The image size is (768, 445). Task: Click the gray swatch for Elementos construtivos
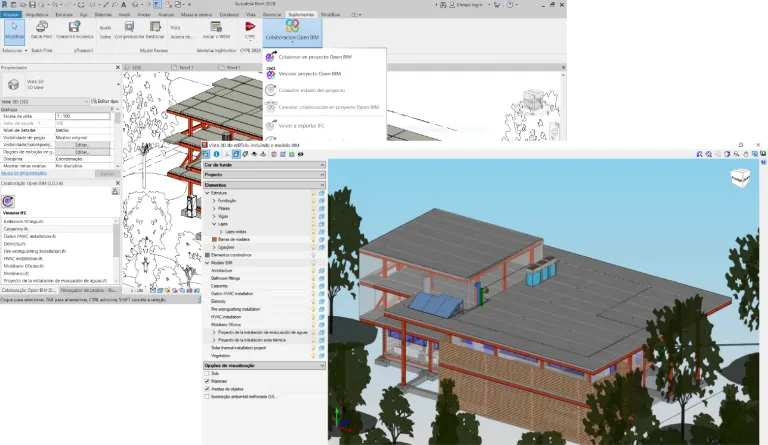coord(207,255)
